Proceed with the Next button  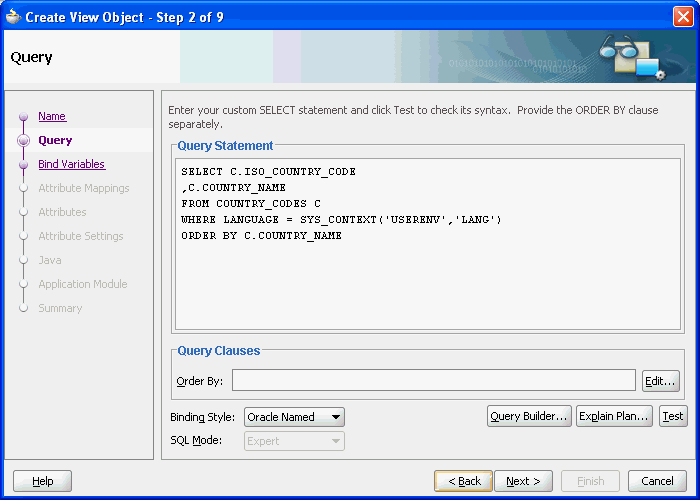point(523,481)
